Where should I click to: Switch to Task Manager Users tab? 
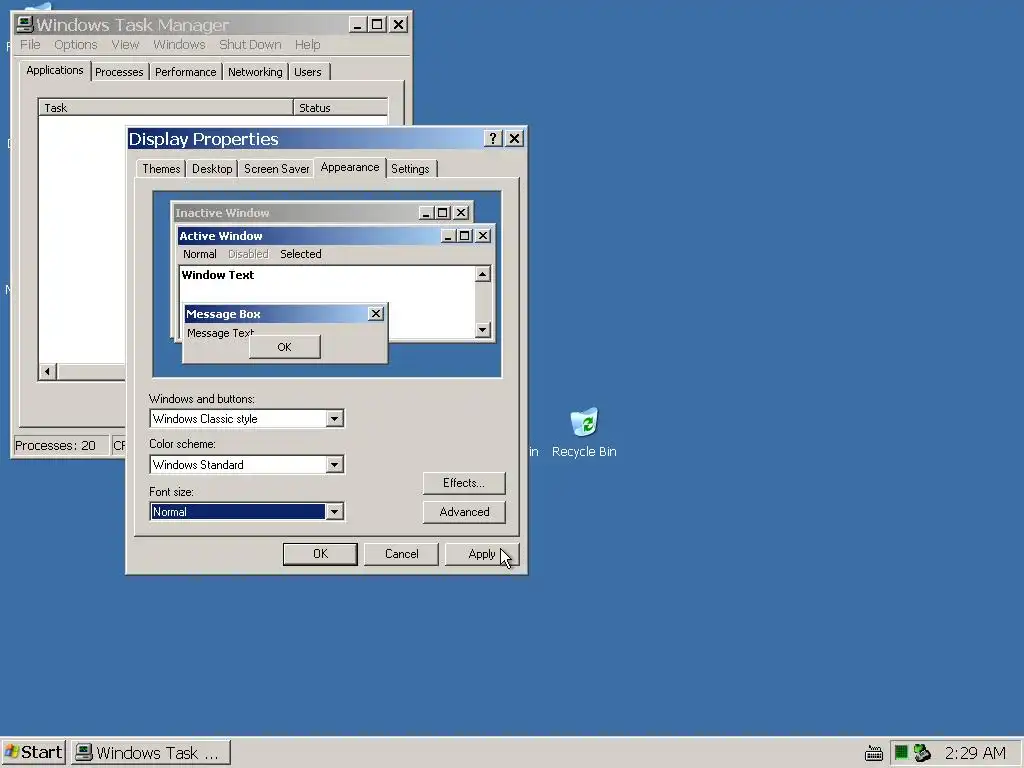[x=308, y=72]
